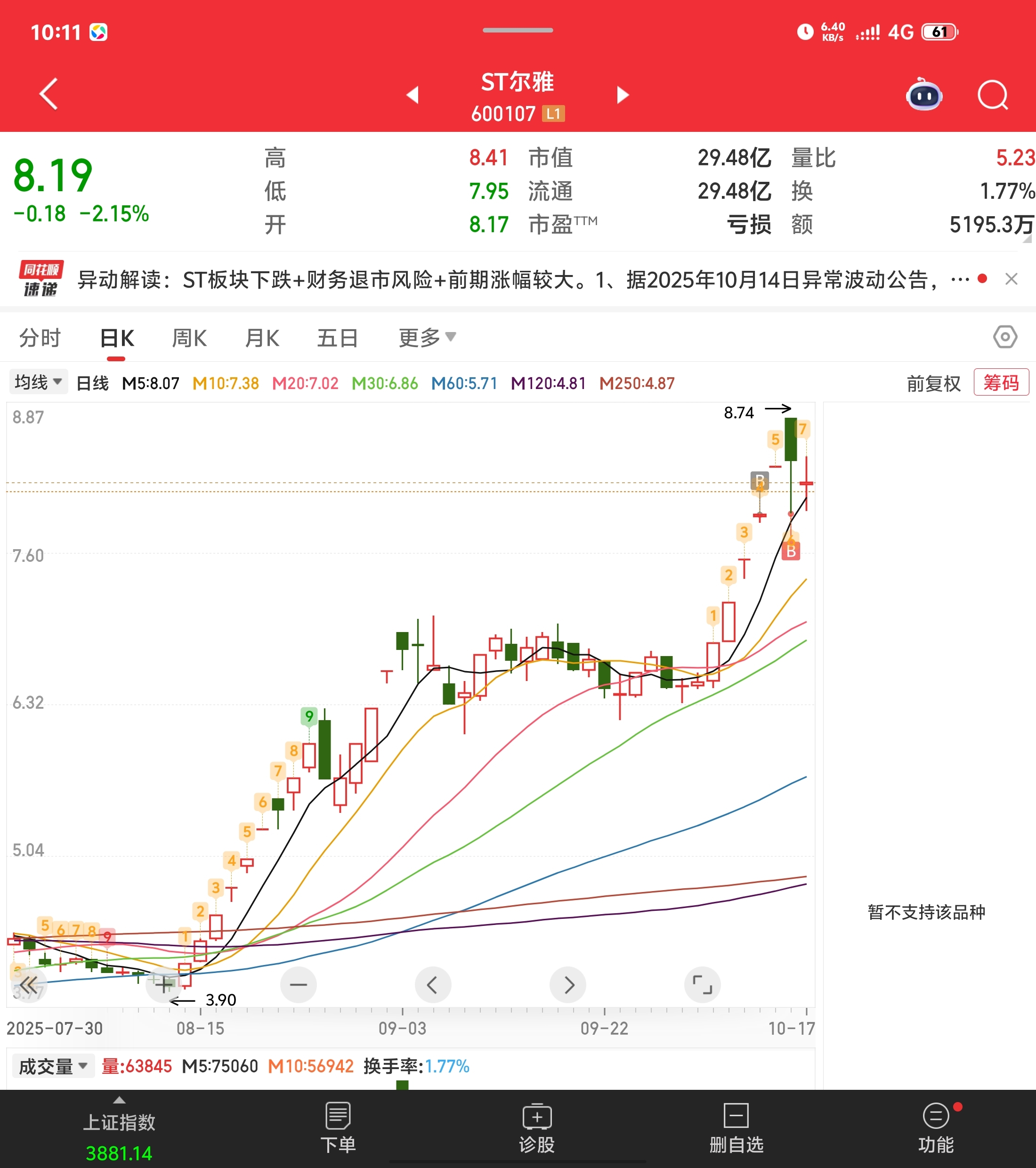Viewport: 1036px width, 1168px height.
Task: Open the 异动解读 news headline
Action: 503,280
